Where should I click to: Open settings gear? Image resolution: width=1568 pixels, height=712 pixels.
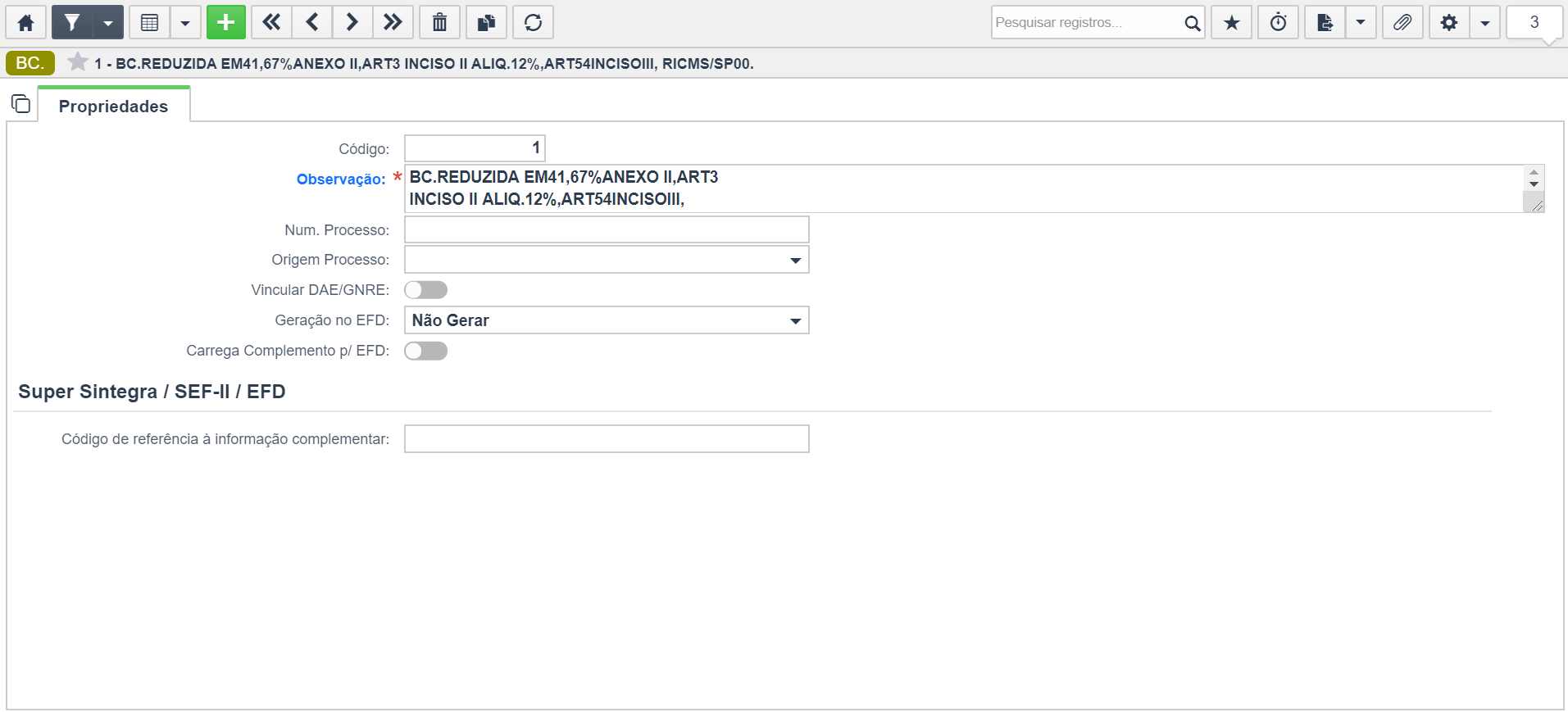[1449, 22]
